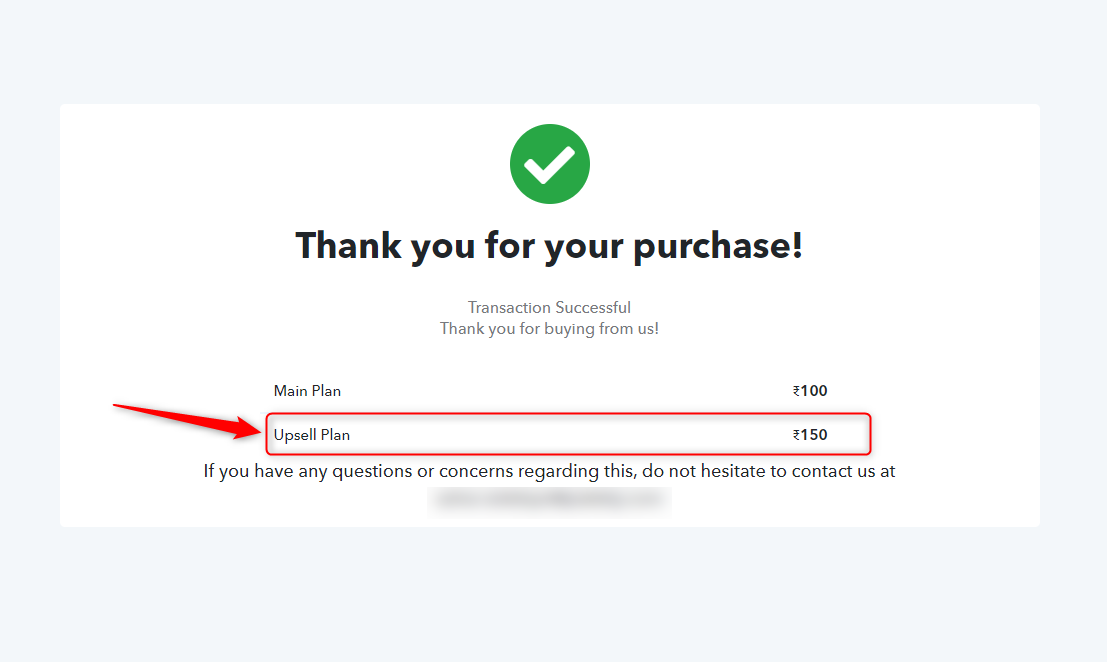The width and height of the screenshot is (1107, 662).
Task: Click the word 'Thank' in the main heading
Action: click(x=349, y=245)
